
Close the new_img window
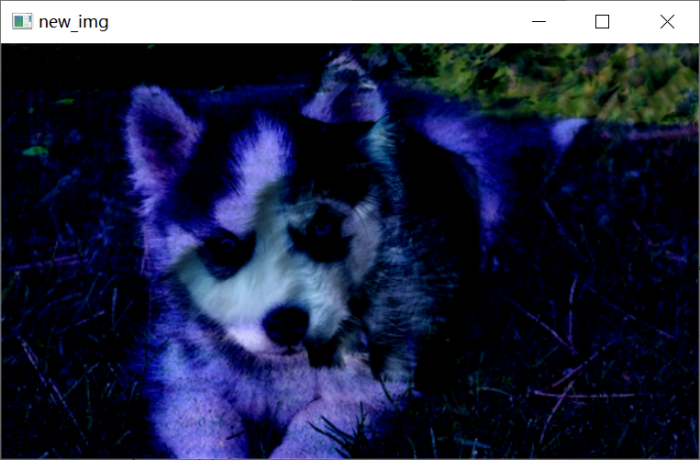click(x=667, y=22)
